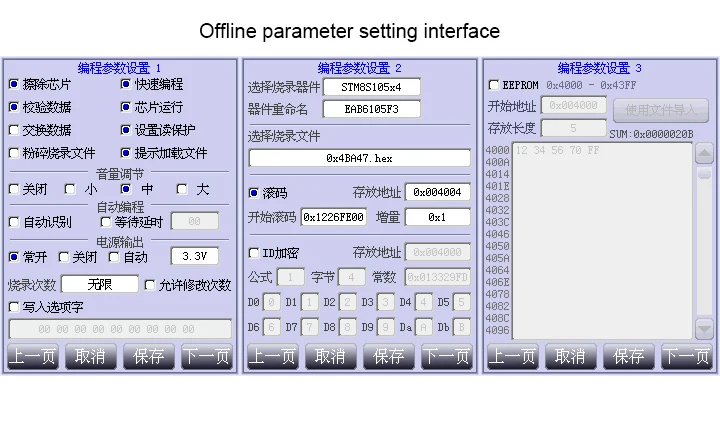The image size is (720, 430).
Task: Toggle 滚码 rolling code option
Action: pyautogui.click(x=253, y=193)
